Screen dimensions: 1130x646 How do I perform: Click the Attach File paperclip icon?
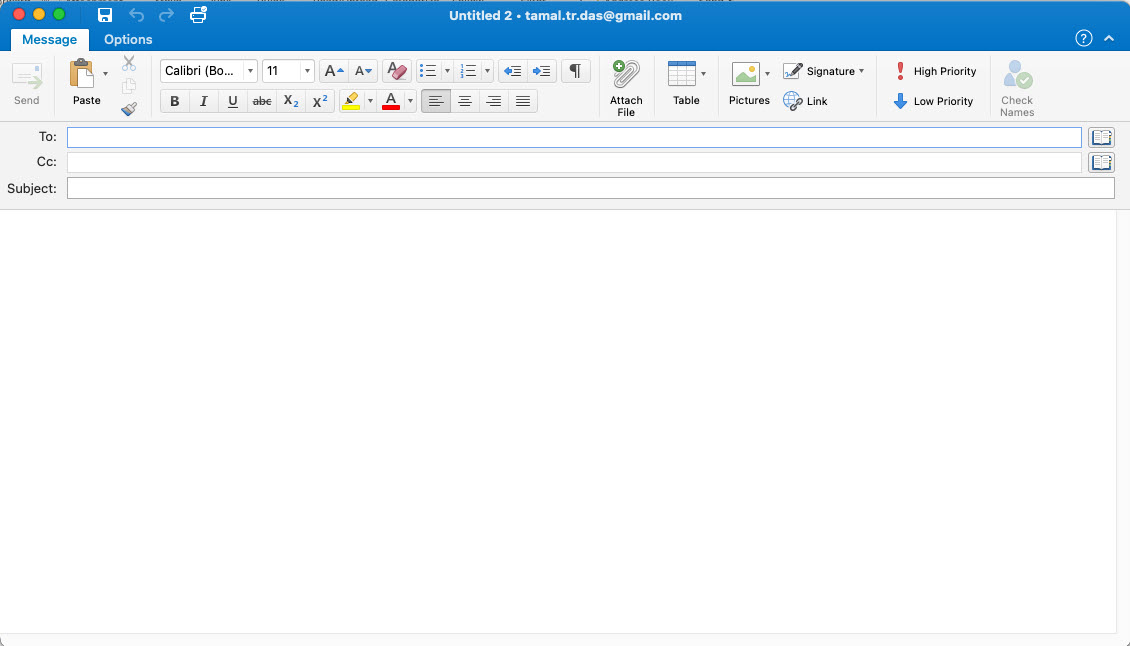tap(626, 78)
